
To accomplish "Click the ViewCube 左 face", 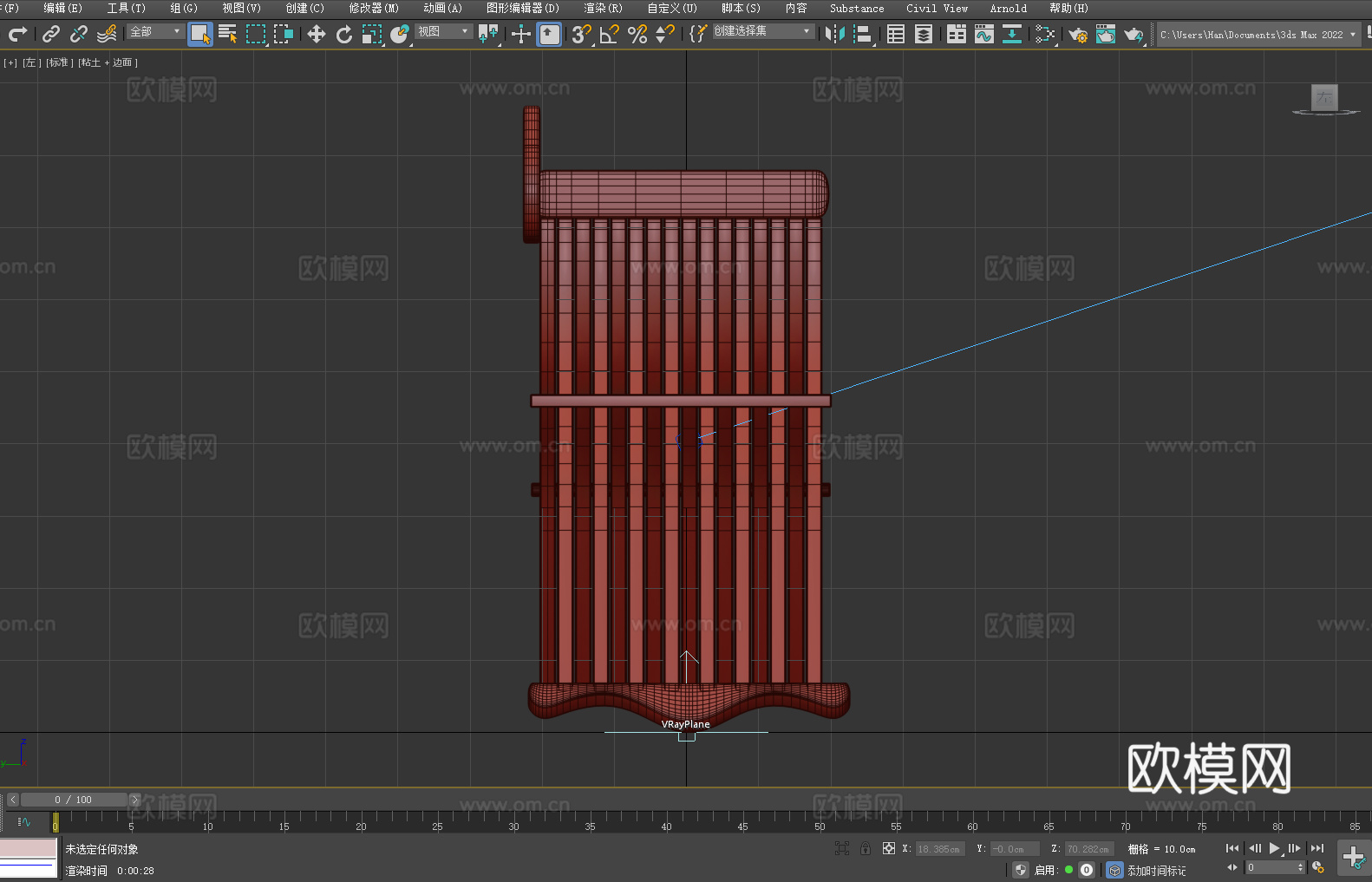I will tap(1324, 97).
